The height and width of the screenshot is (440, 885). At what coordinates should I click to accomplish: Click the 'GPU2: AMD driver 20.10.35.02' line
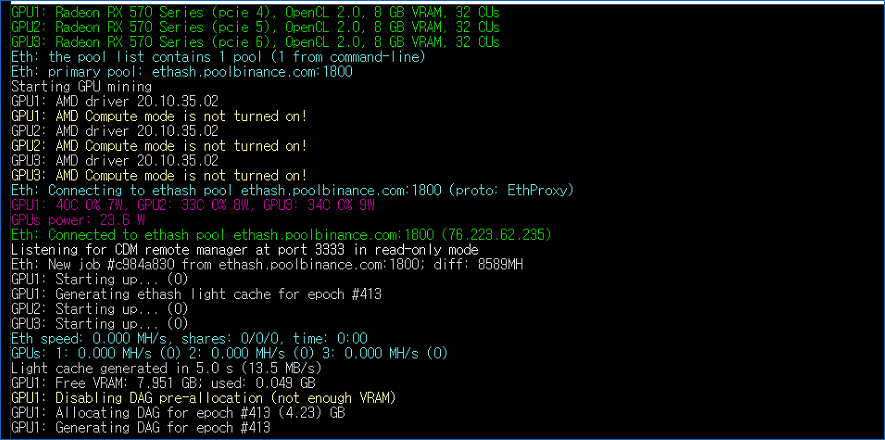click(x=115, y=131)
